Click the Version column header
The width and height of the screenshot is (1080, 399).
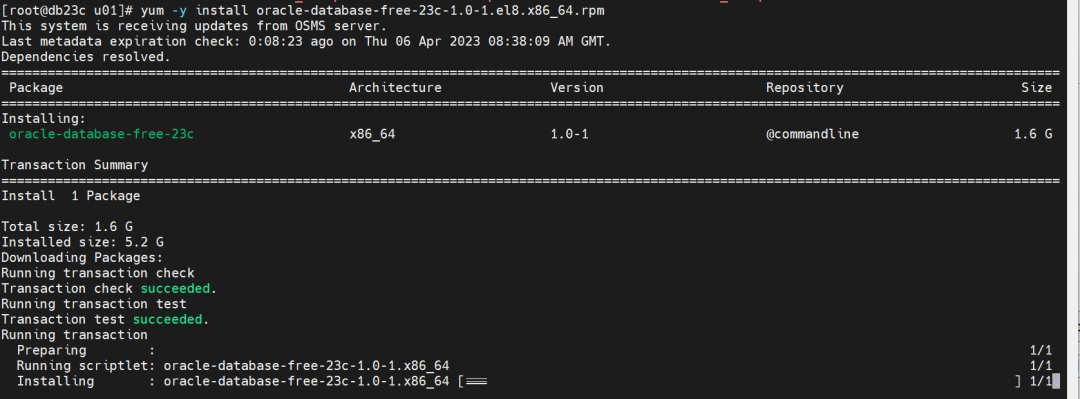pyautogui.click(x=577, y=88)
